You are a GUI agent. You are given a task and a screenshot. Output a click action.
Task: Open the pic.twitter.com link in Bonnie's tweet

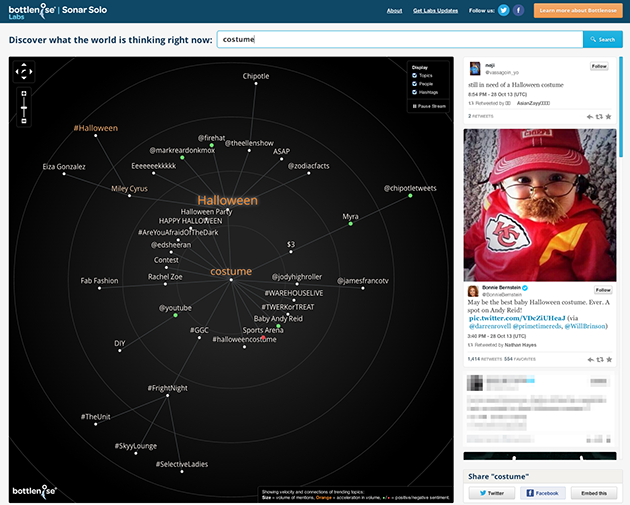click(517, 318)
